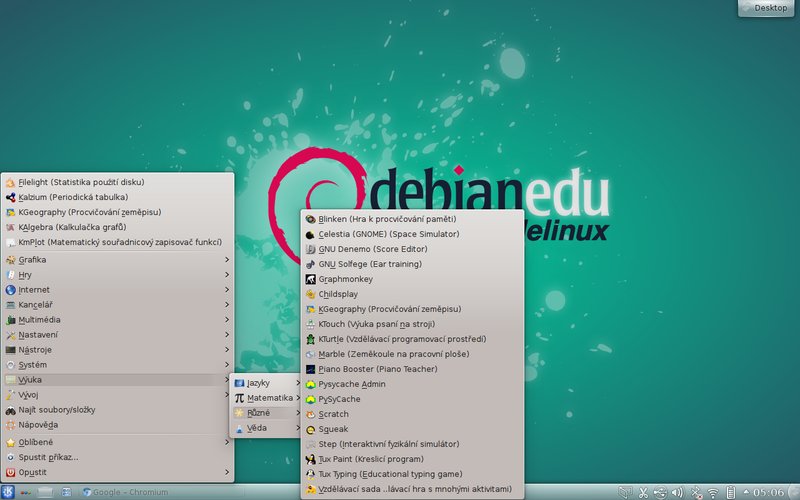Viewport: 800px width, 500px height.
Task: Expand the Oblíbené submenu arrow
Action: pyautogui.click(x=227, y=442)
